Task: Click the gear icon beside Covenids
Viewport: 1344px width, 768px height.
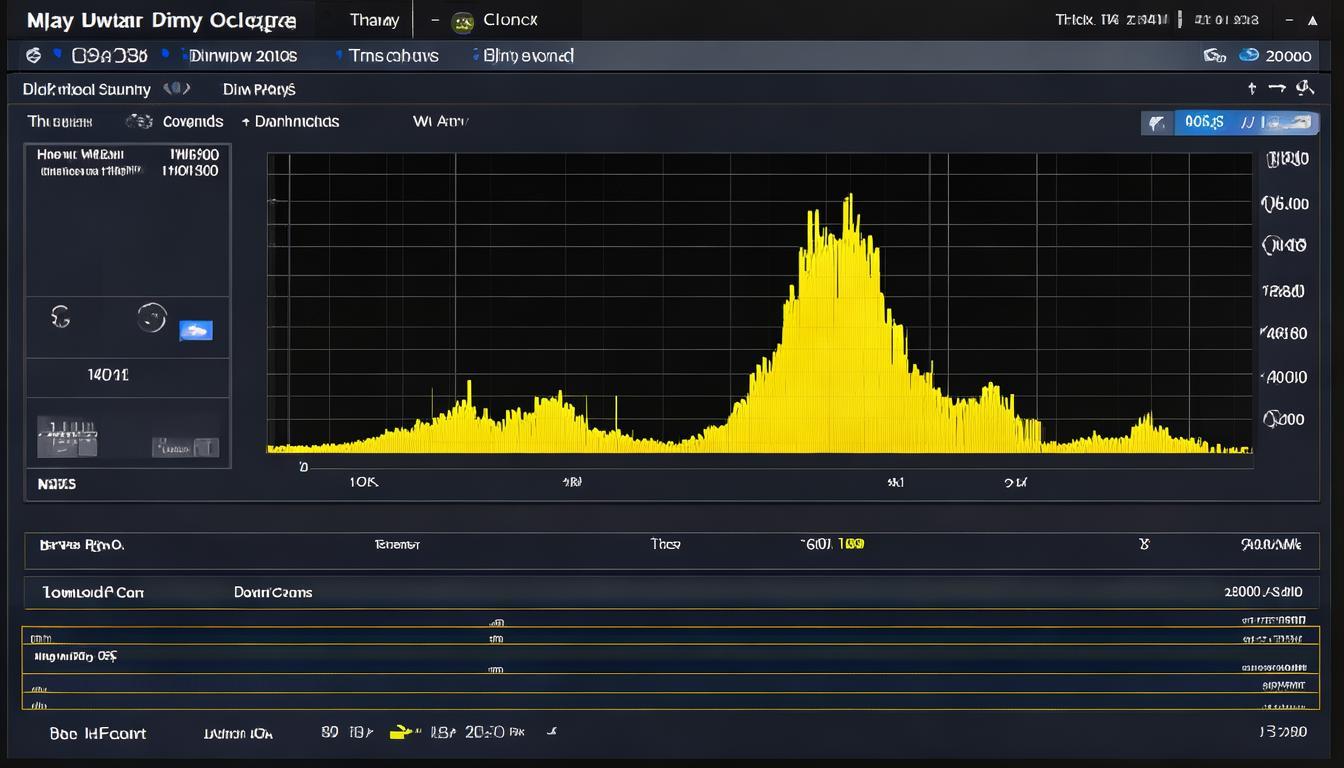Action: coord(138,121)
